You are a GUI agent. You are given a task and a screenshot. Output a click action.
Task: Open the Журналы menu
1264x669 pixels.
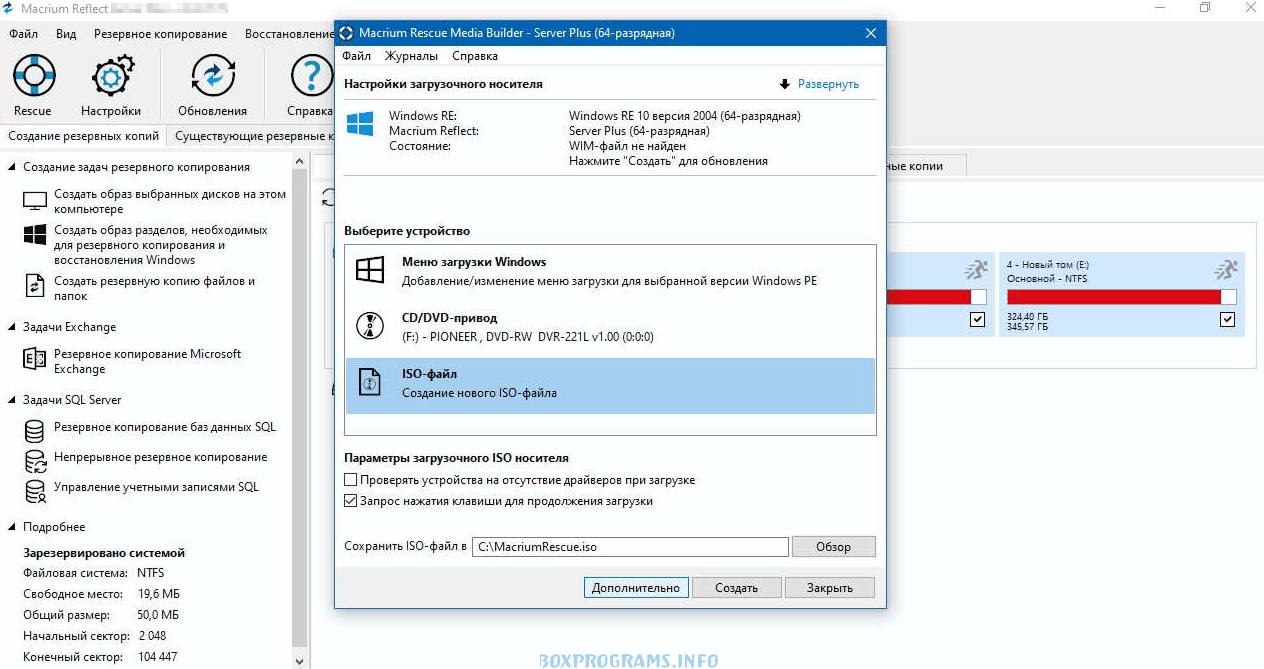click(x=411, y=56)
